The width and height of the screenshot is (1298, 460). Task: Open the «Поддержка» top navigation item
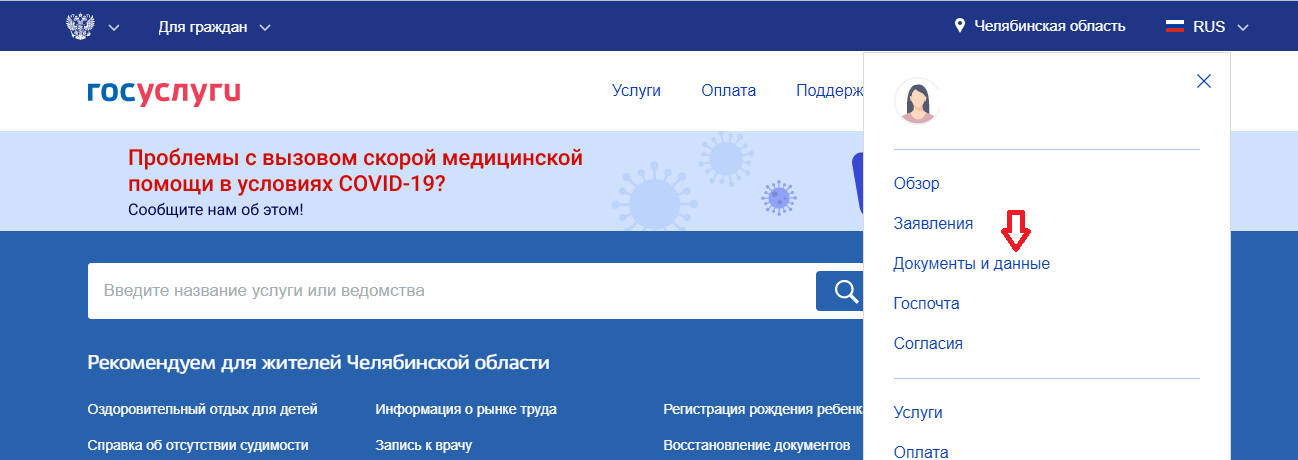pos(830,90)
